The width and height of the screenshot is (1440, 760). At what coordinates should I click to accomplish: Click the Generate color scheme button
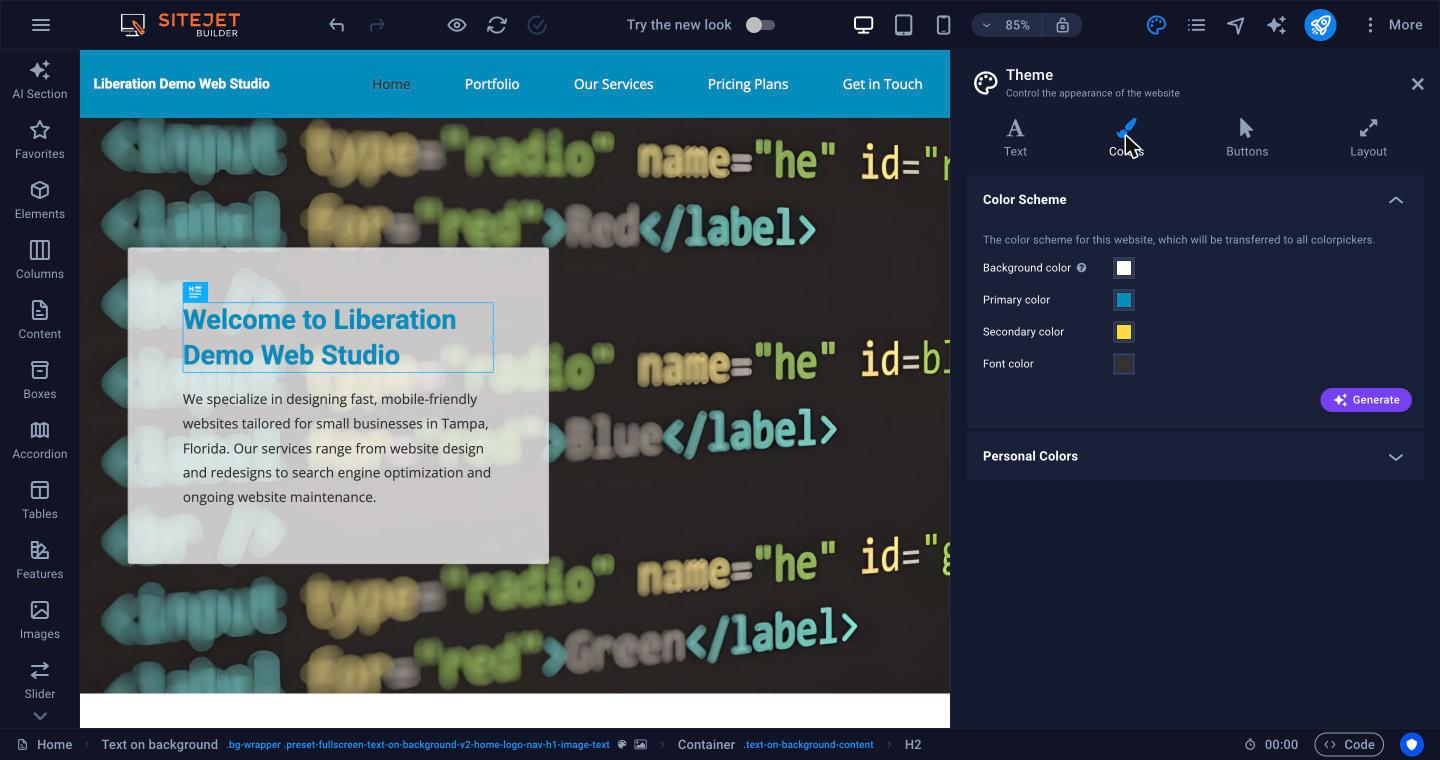pyautogui.click(x=1366, y=400)
